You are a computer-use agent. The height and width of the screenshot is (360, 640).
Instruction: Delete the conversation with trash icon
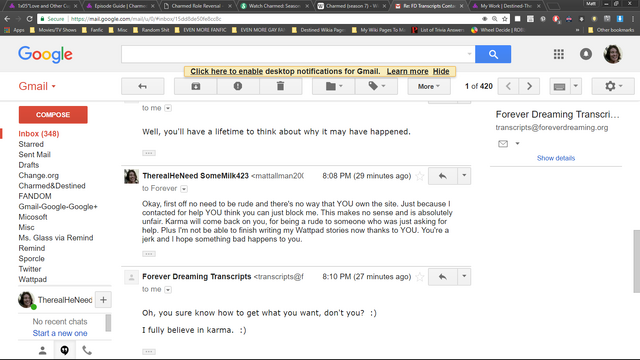click(x=280, y=86)
